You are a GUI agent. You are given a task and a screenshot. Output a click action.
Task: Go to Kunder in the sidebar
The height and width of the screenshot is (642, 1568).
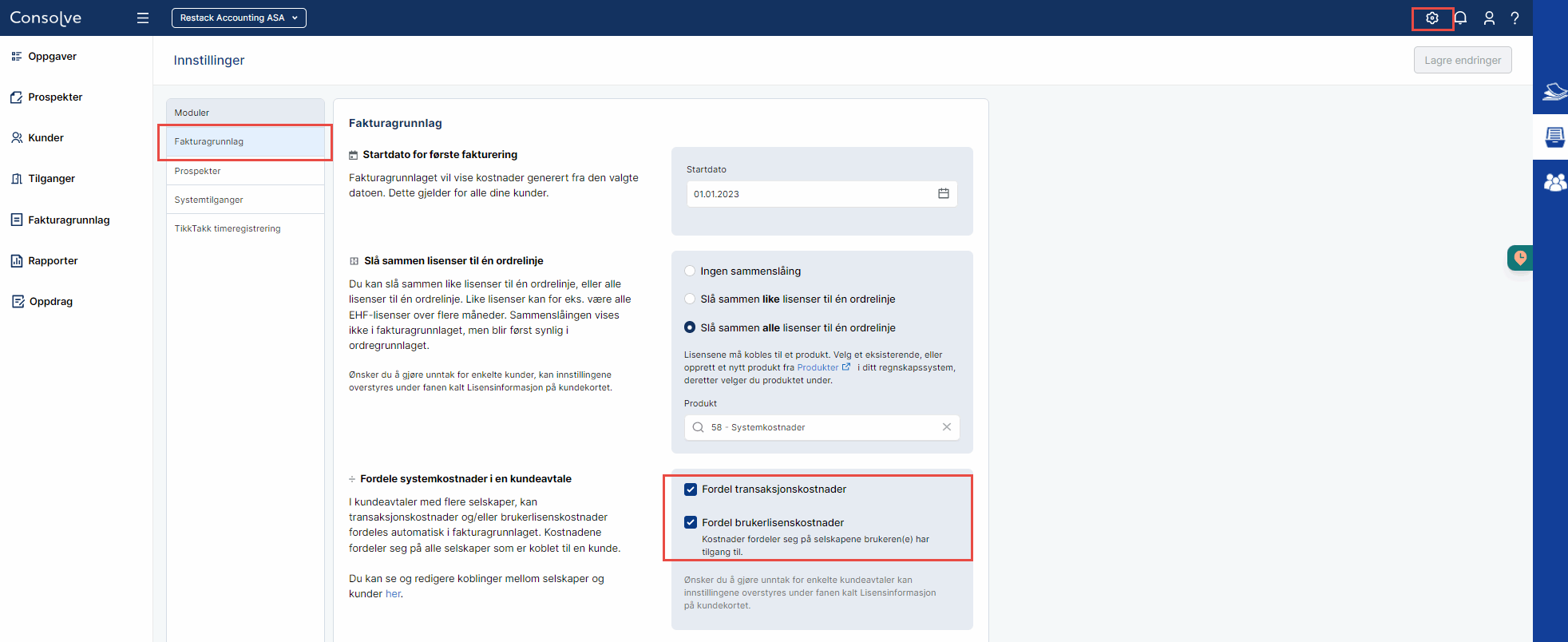[46, 137]
